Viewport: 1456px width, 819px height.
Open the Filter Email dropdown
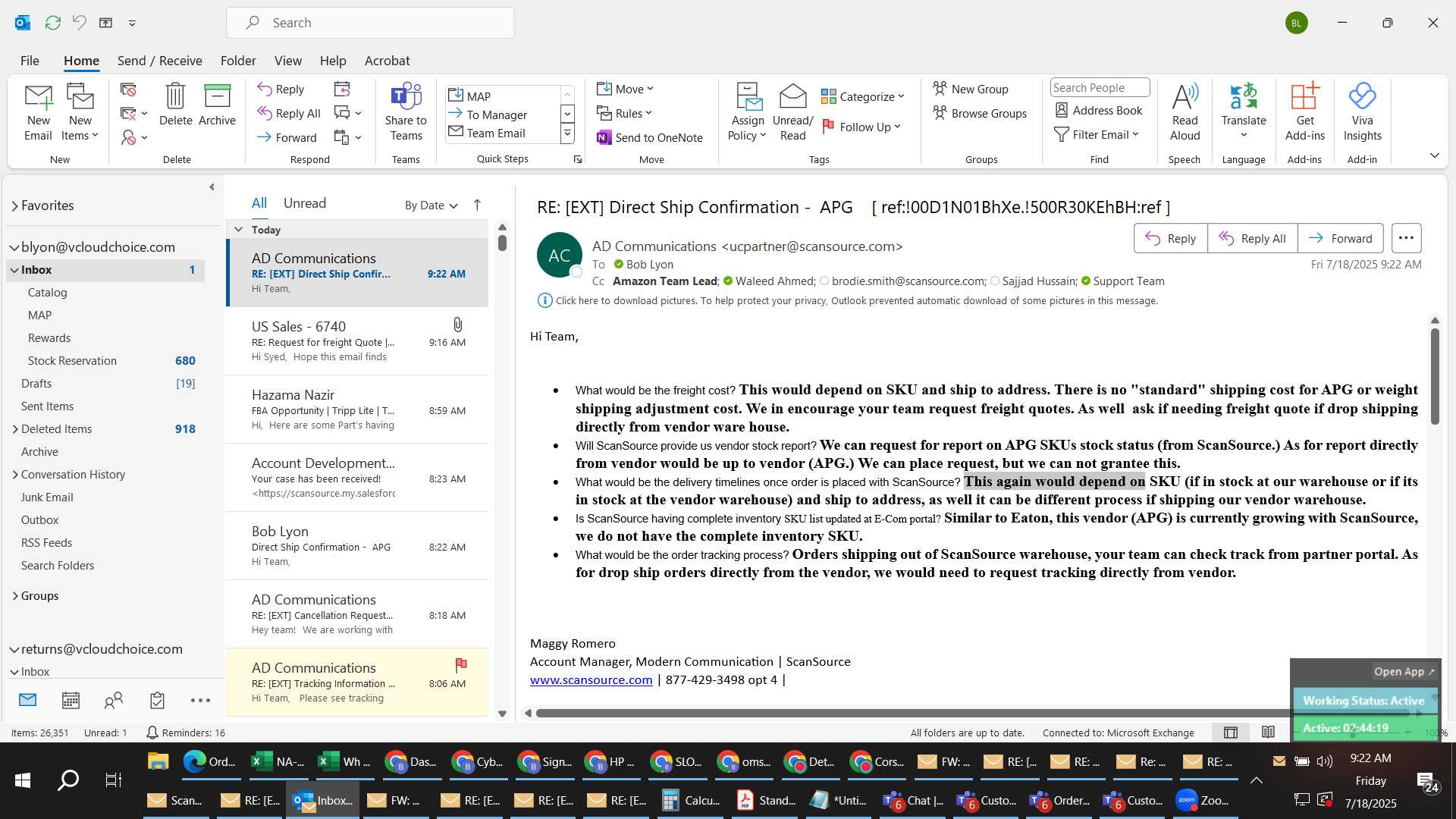pyautogui.click(x=1097, y=134)
